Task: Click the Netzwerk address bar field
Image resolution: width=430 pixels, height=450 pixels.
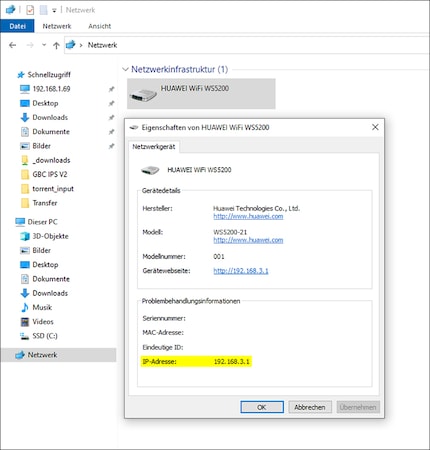Action: coord(247,45)
